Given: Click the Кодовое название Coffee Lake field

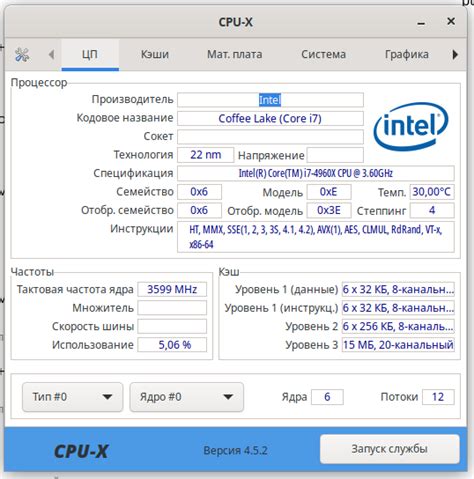Looking at the screenshot, I should click(x=270, y=118).
